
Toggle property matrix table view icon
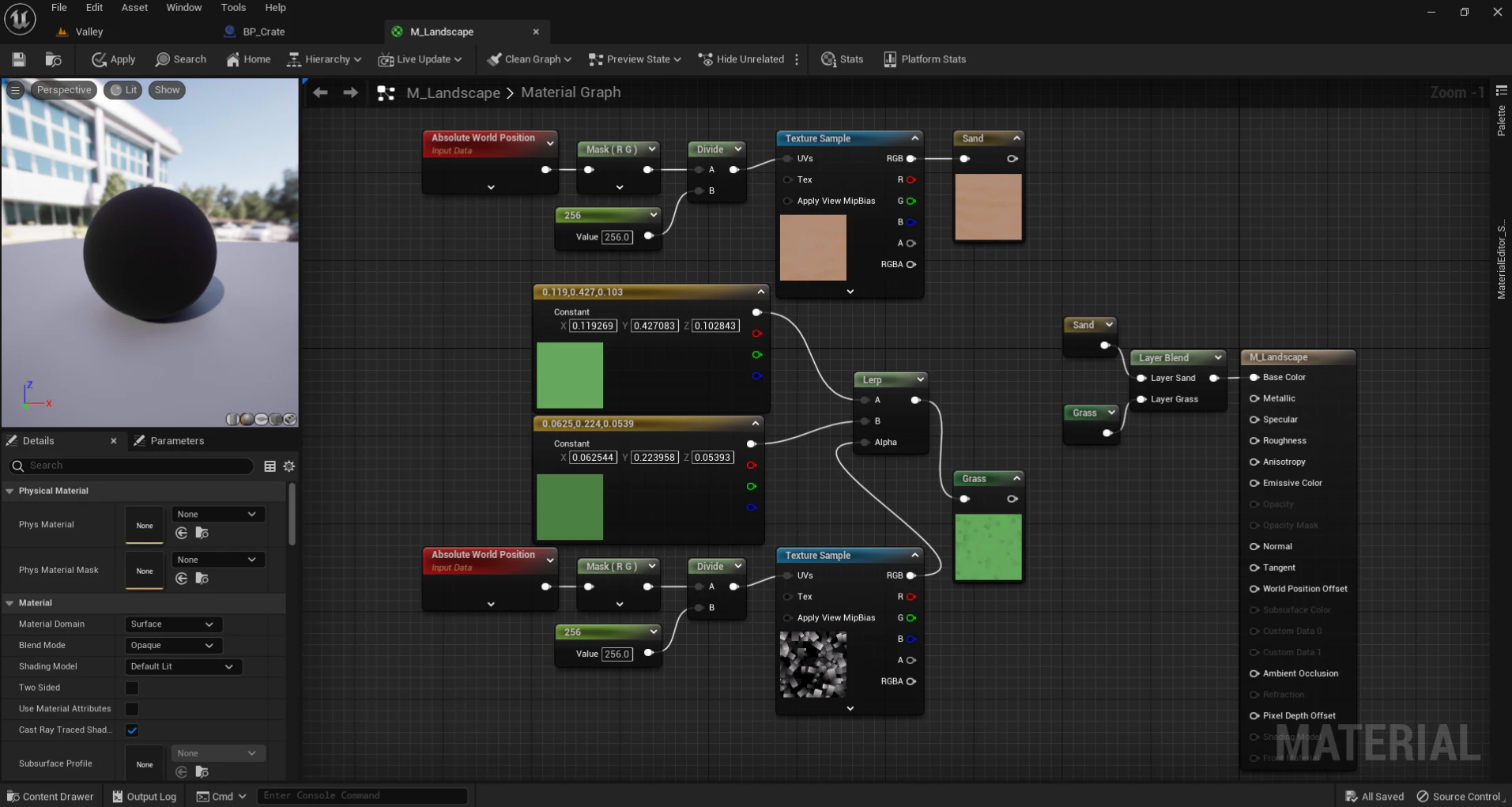(x=270, y=466)
